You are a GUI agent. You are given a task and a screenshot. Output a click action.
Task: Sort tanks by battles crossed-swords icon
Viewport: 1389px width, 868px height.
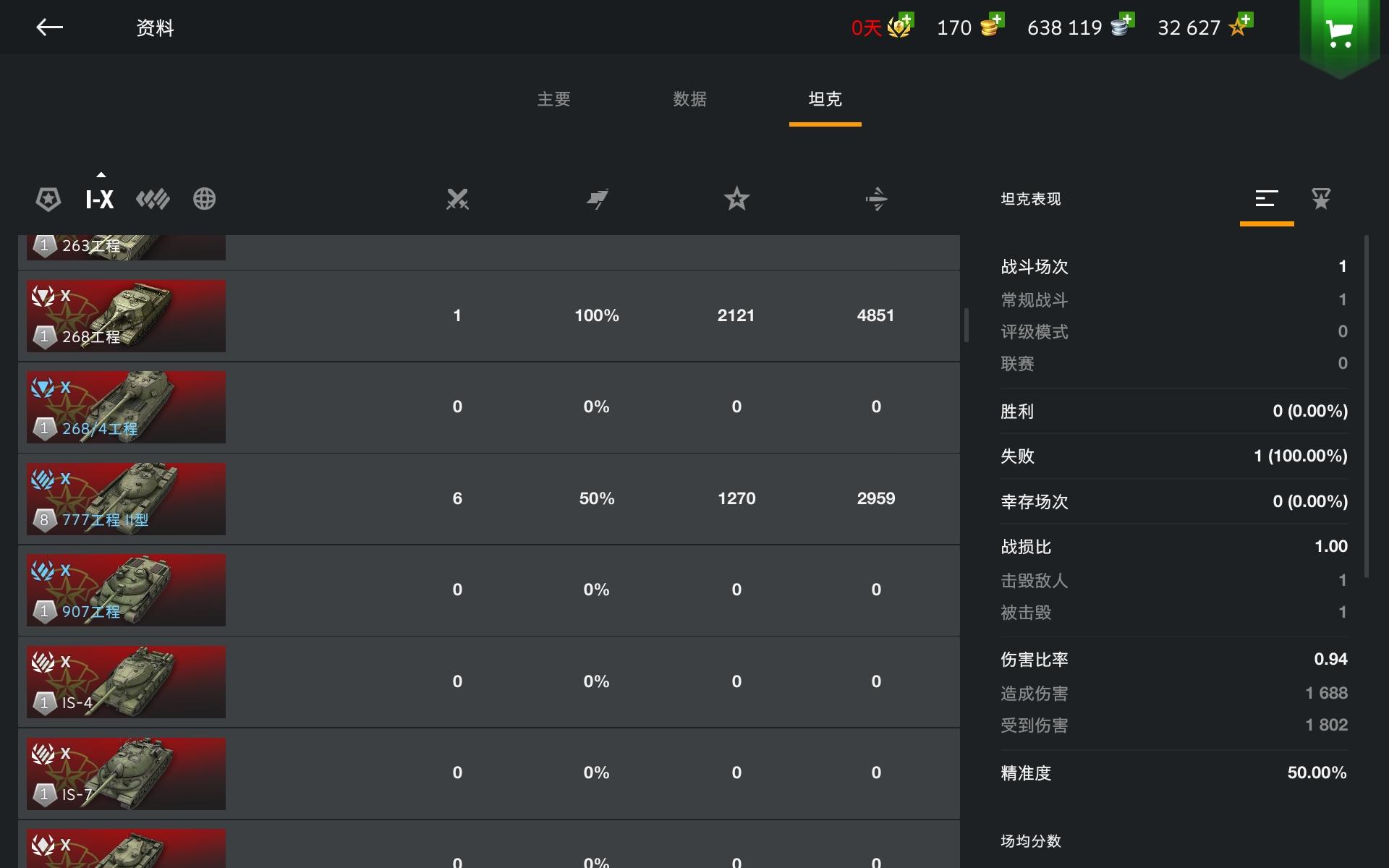[457, 199]
